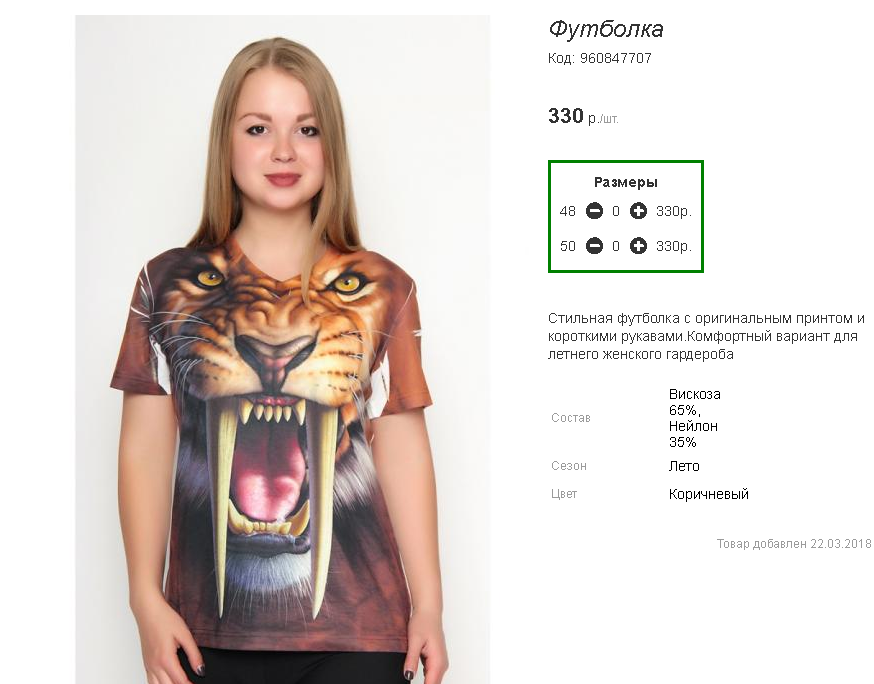Click the size 50 label
Viewport: 874px width, 684px height.
click(567, 246)
